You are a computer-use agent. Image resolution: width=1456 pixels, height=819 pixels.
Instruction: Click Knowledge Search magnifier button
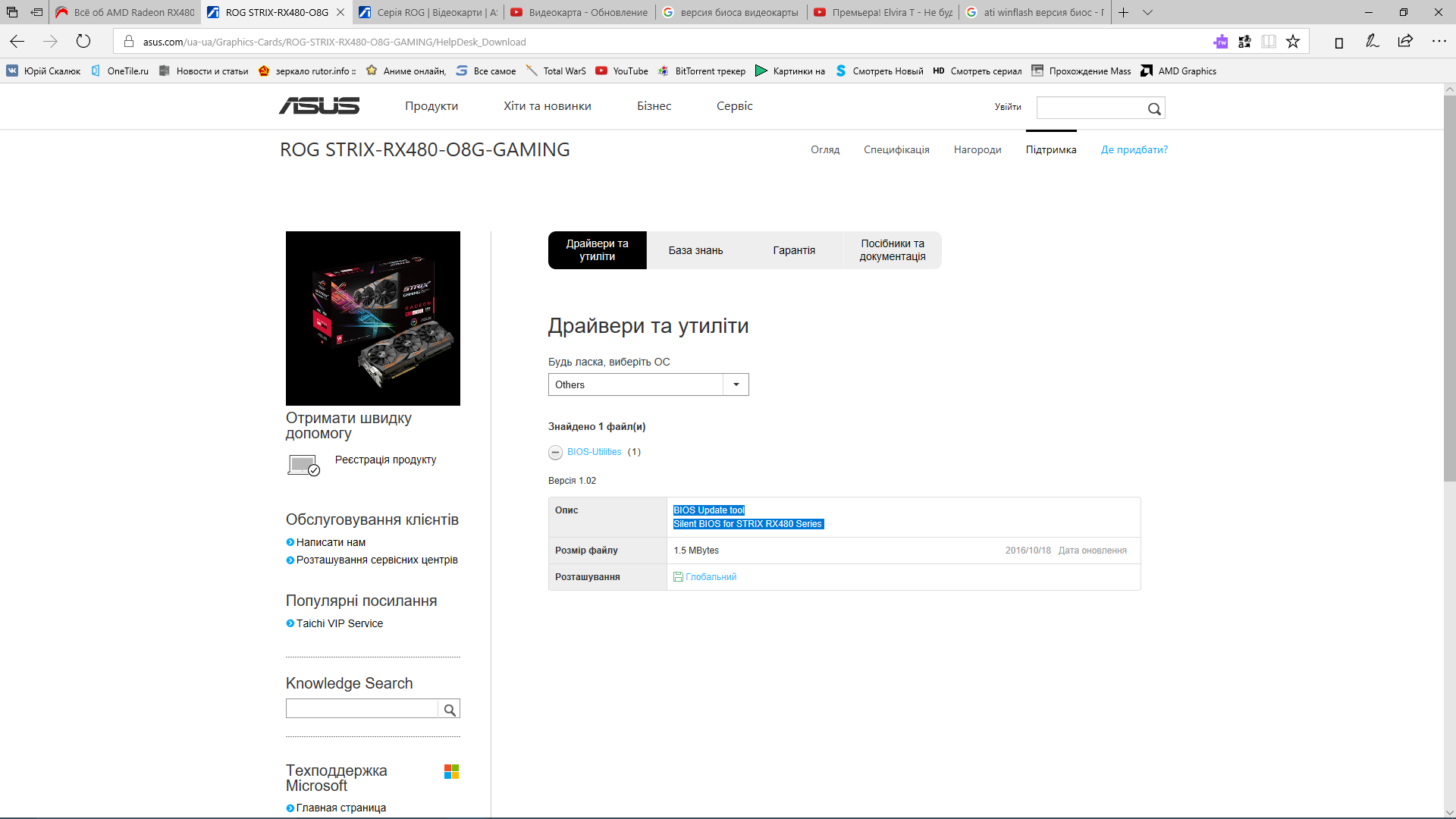(x=450, y=709)
